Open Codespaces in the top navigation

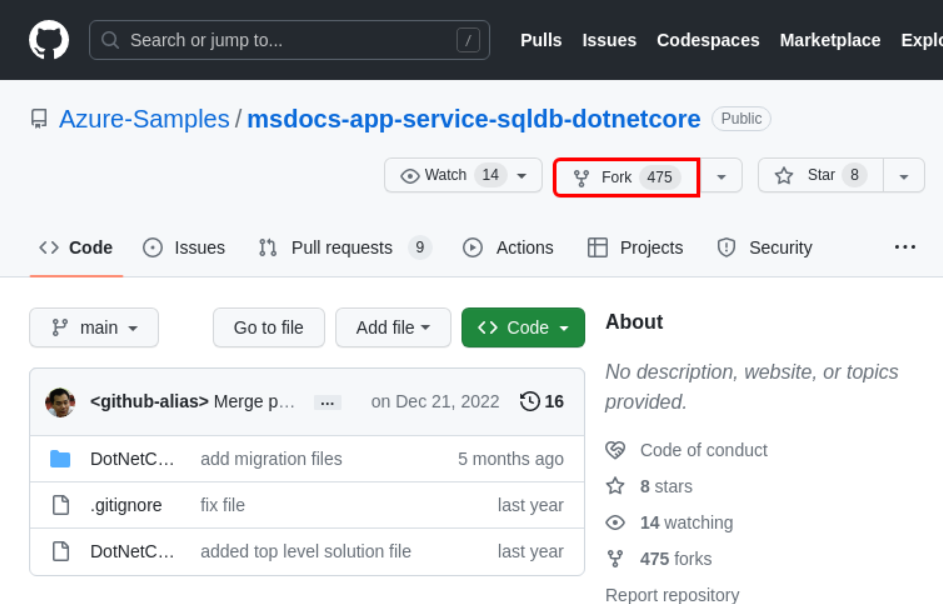click(708, 40)
